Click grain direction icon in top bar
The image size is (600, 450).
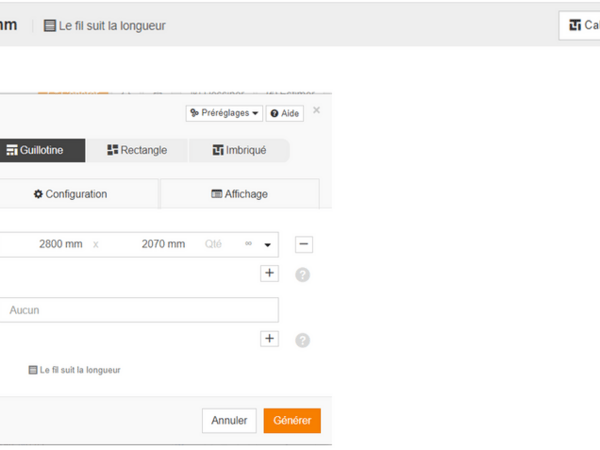tap(50, 26)
